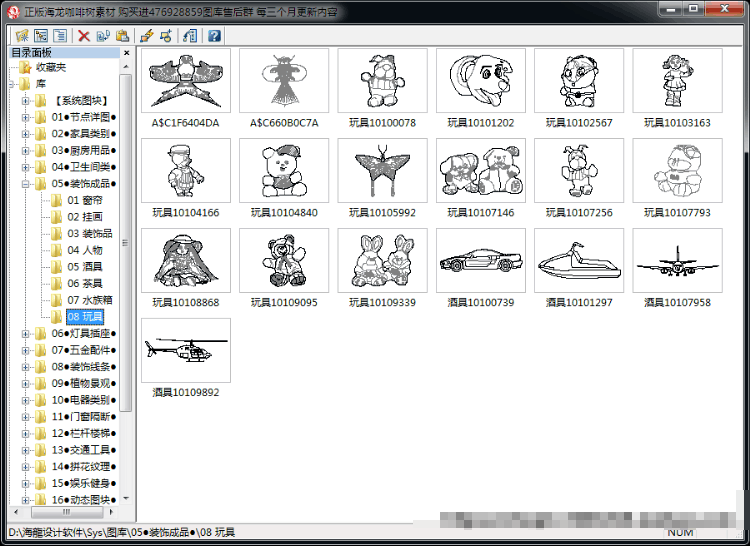
Task: Expand the 13●交通工具 tree node
Action: pyautogui.click(x=25, y=450)
